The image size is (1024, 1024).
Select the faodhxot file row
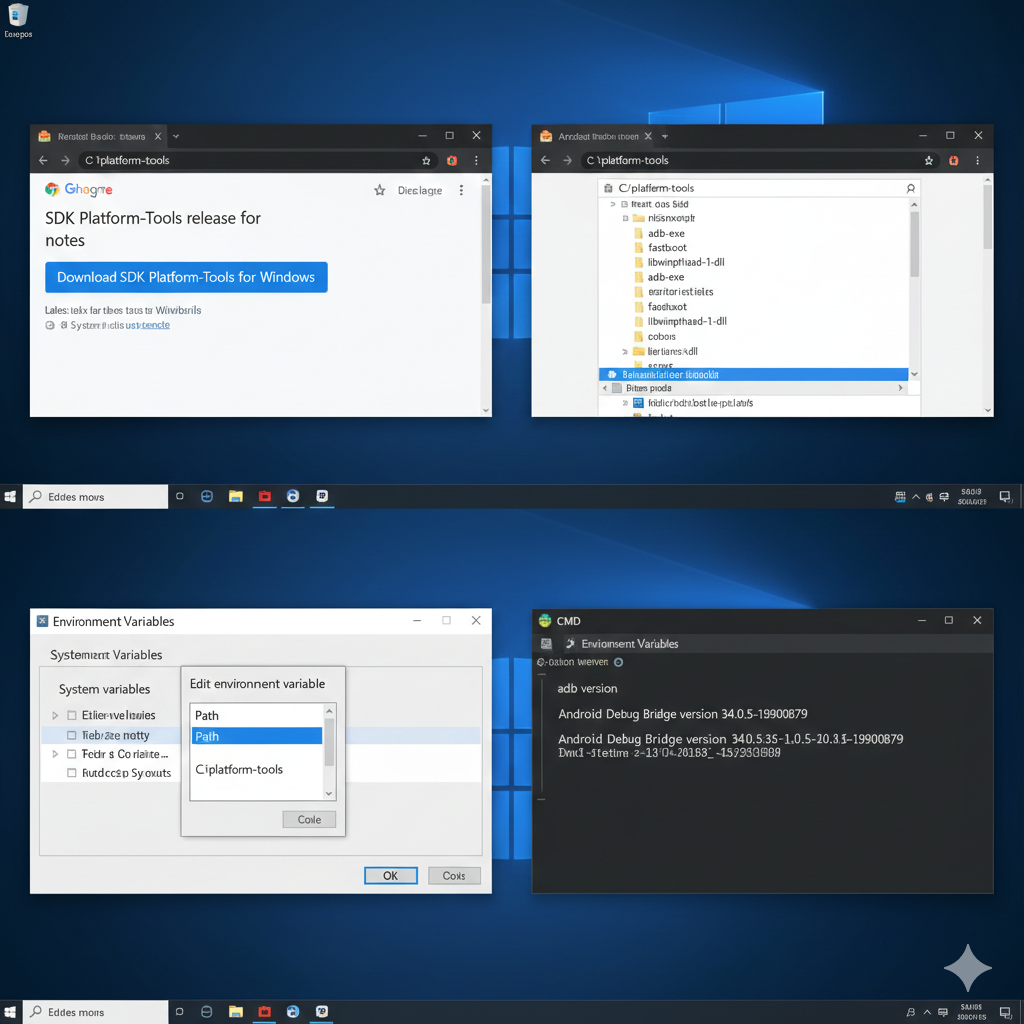[661, 306]
